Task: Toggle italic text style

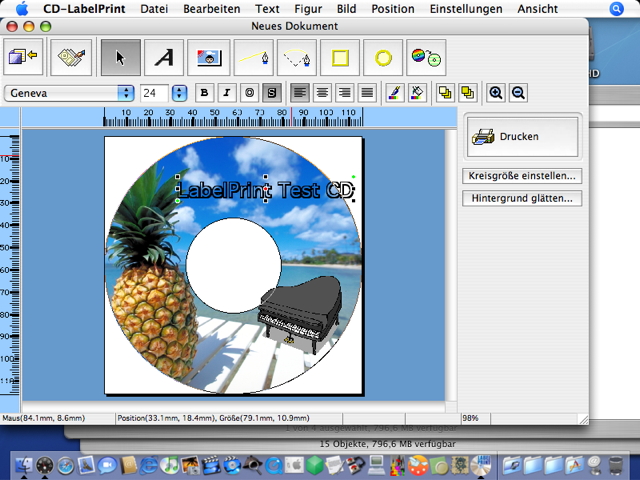Action: (x=227, y=93)
